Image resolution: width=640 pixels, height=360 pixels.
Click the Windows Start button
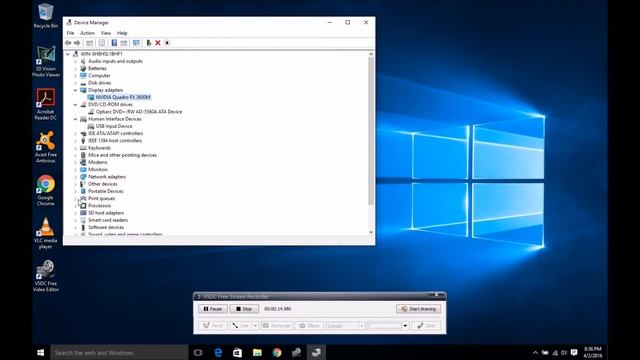[41, 353]
